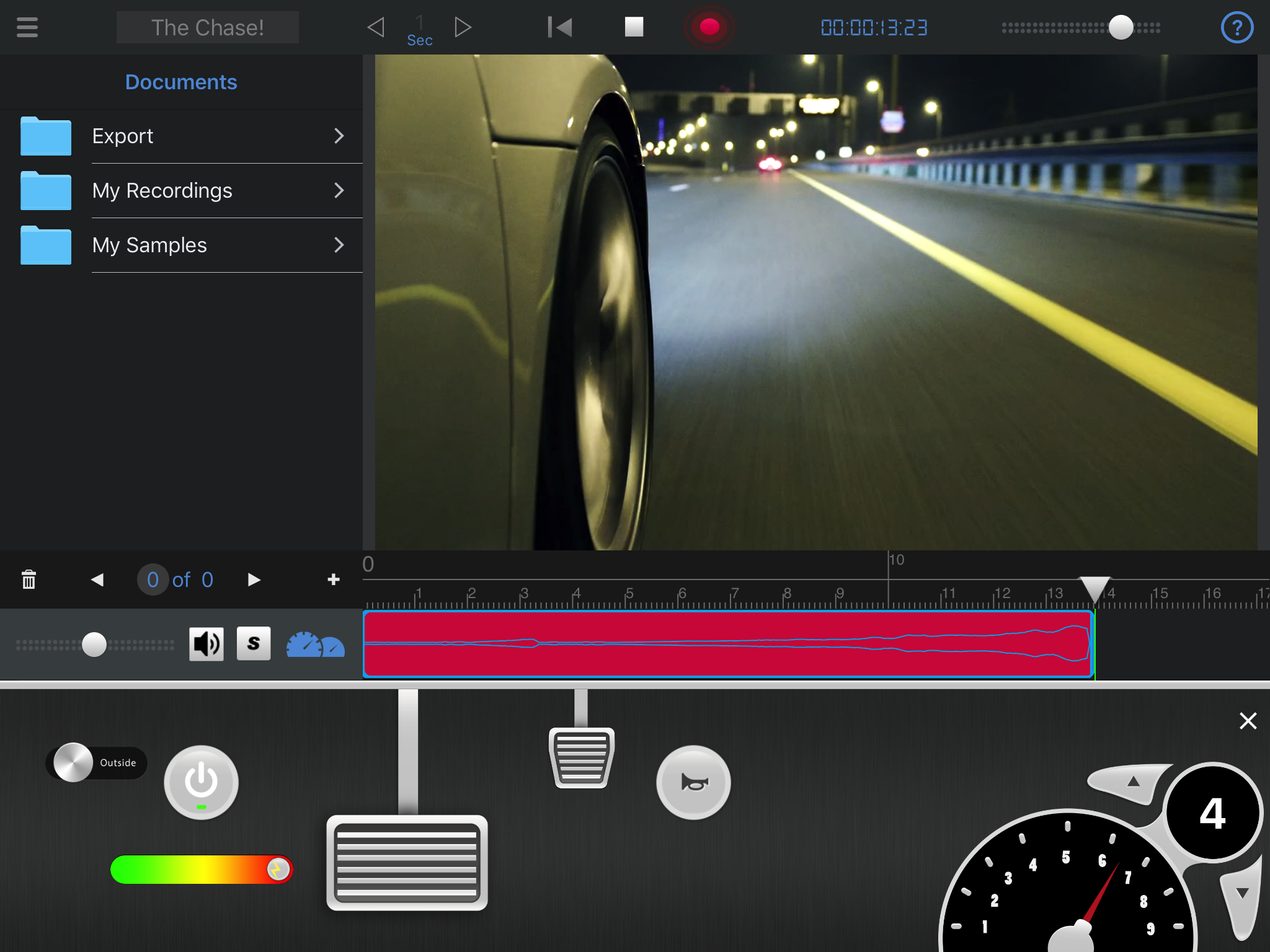Image resolution: width=1270 pixels, height=952 pixels.
Task: Open help with the question mark icon
Action: coord(1237,27)
